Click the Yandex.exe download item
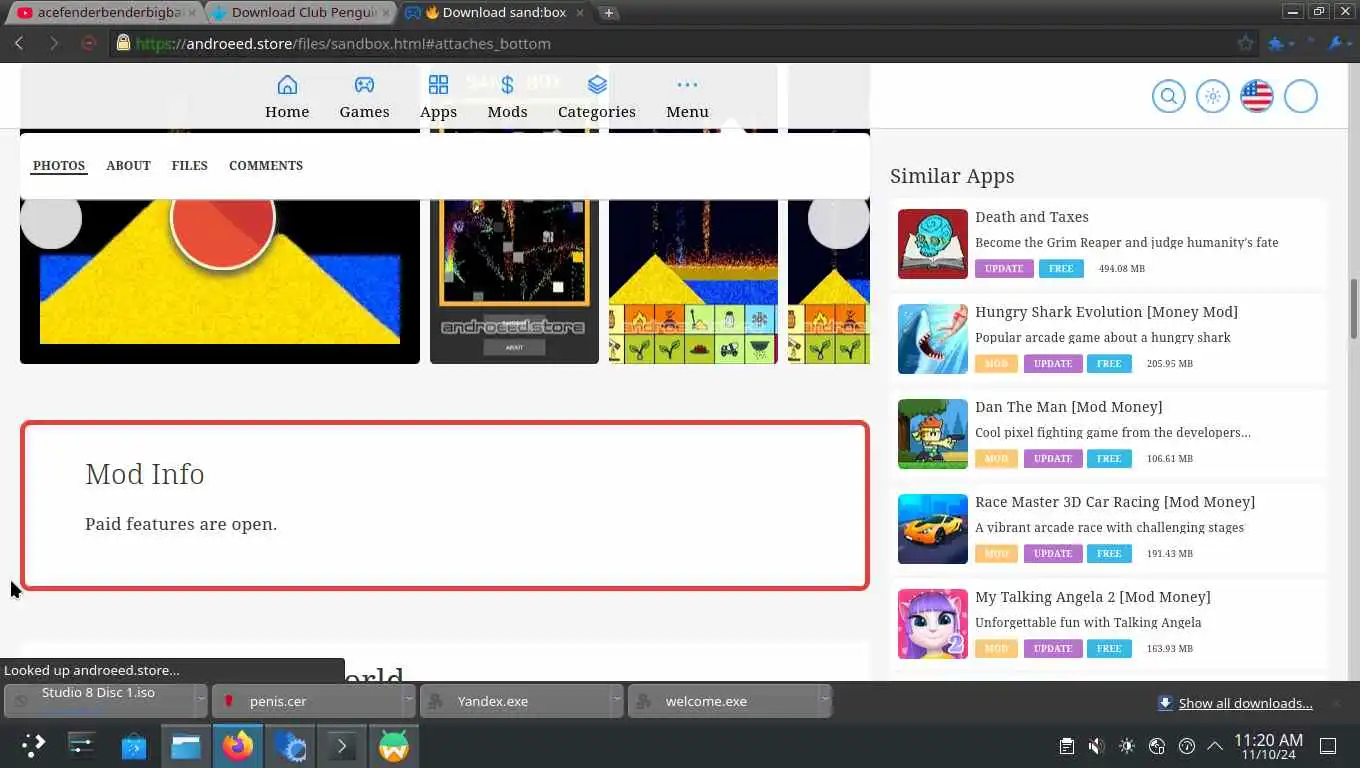1360x768 pixels. coord(516,701)
